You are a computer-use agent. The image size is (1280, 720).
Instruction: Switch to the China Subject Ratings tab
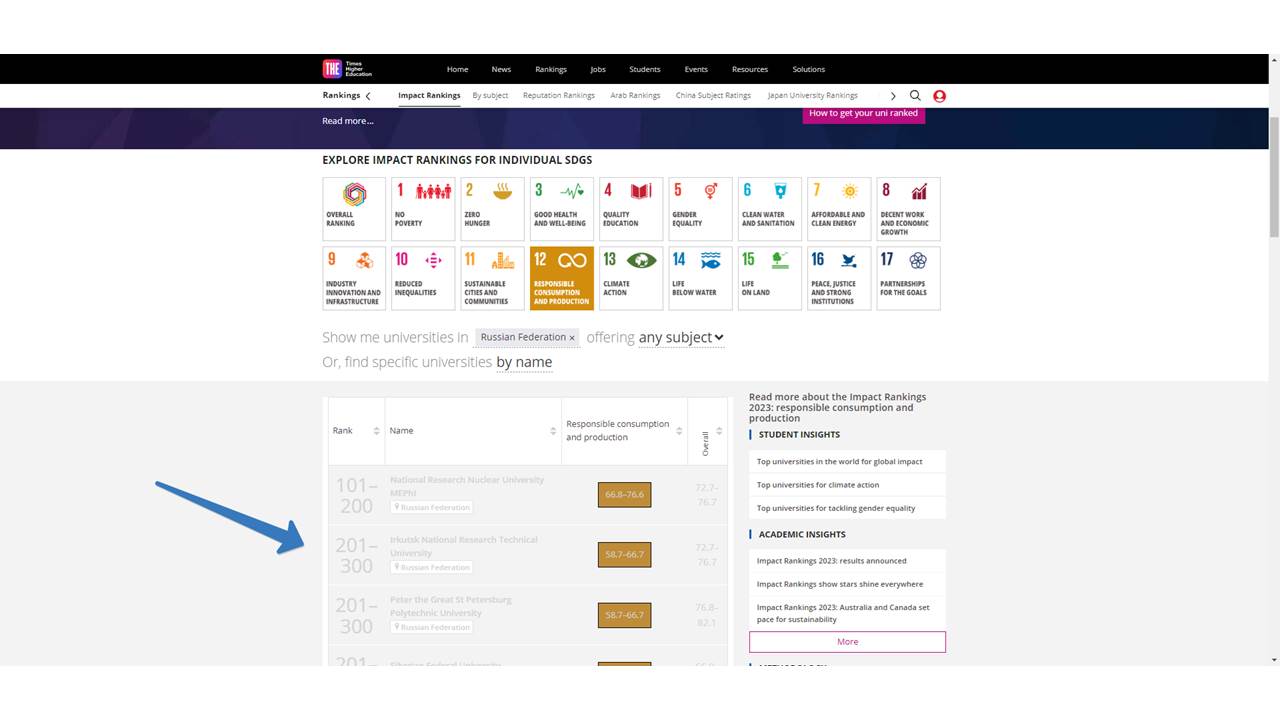(713, 96)
